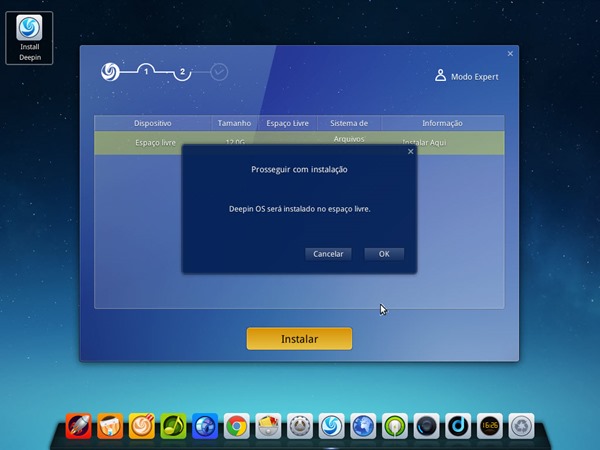Open the blue globe browser dock icon
This screenshot has width=600, height=450.
[x=363, y=426]
